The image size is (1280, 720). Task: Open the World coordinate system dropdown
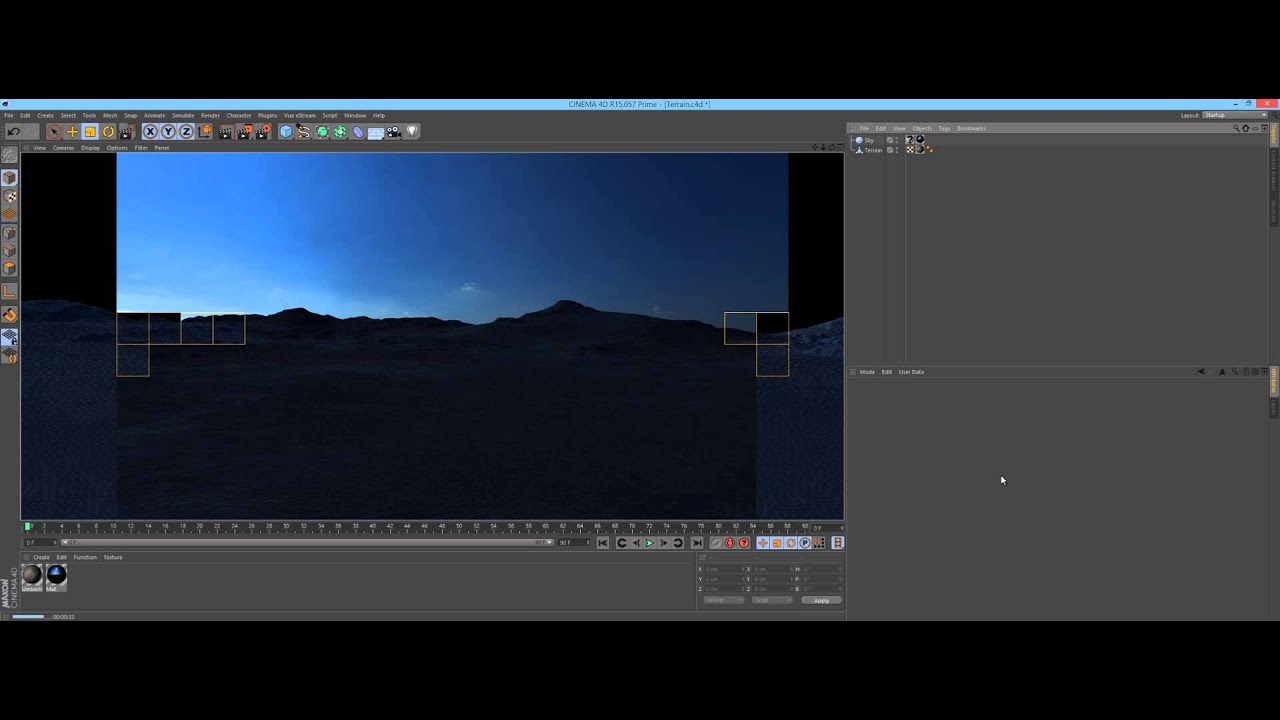[x=724, y=600]
